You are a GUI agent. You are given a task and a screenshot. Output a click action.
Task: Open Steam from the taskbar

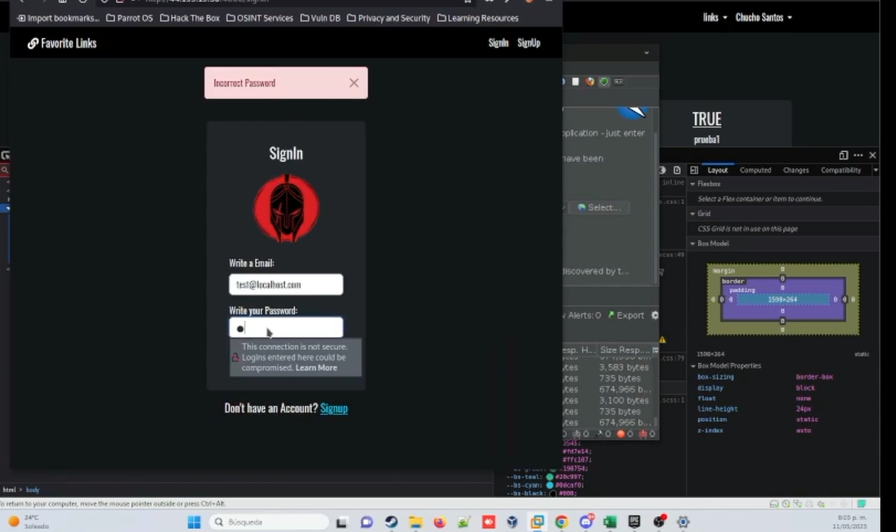tap(391, 522)
